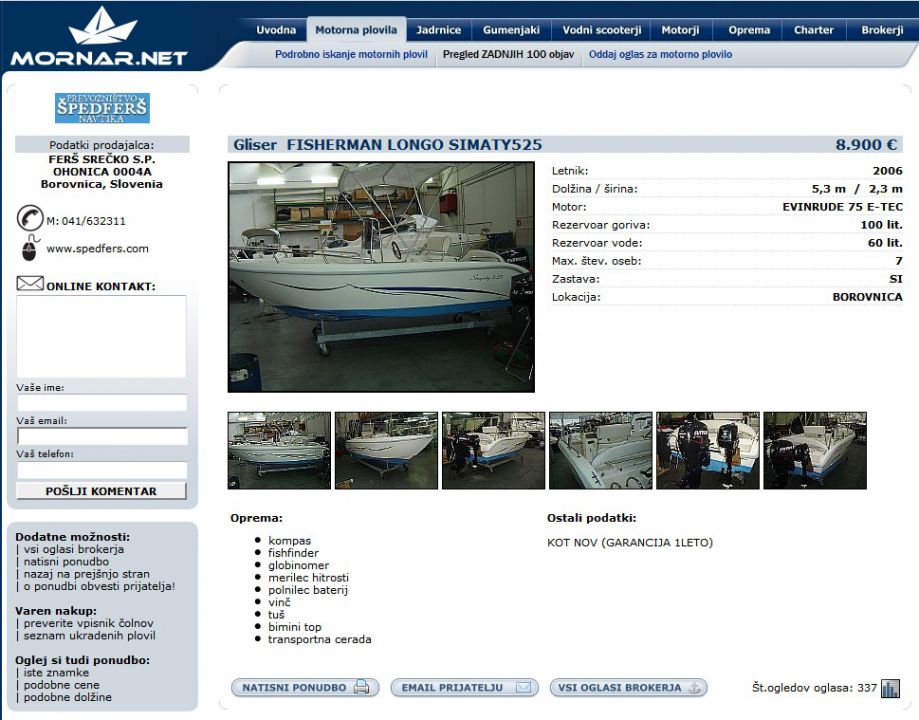Open the first boat thumbnail on trailer
919x720 pixels.
click(x=279, y=450)
